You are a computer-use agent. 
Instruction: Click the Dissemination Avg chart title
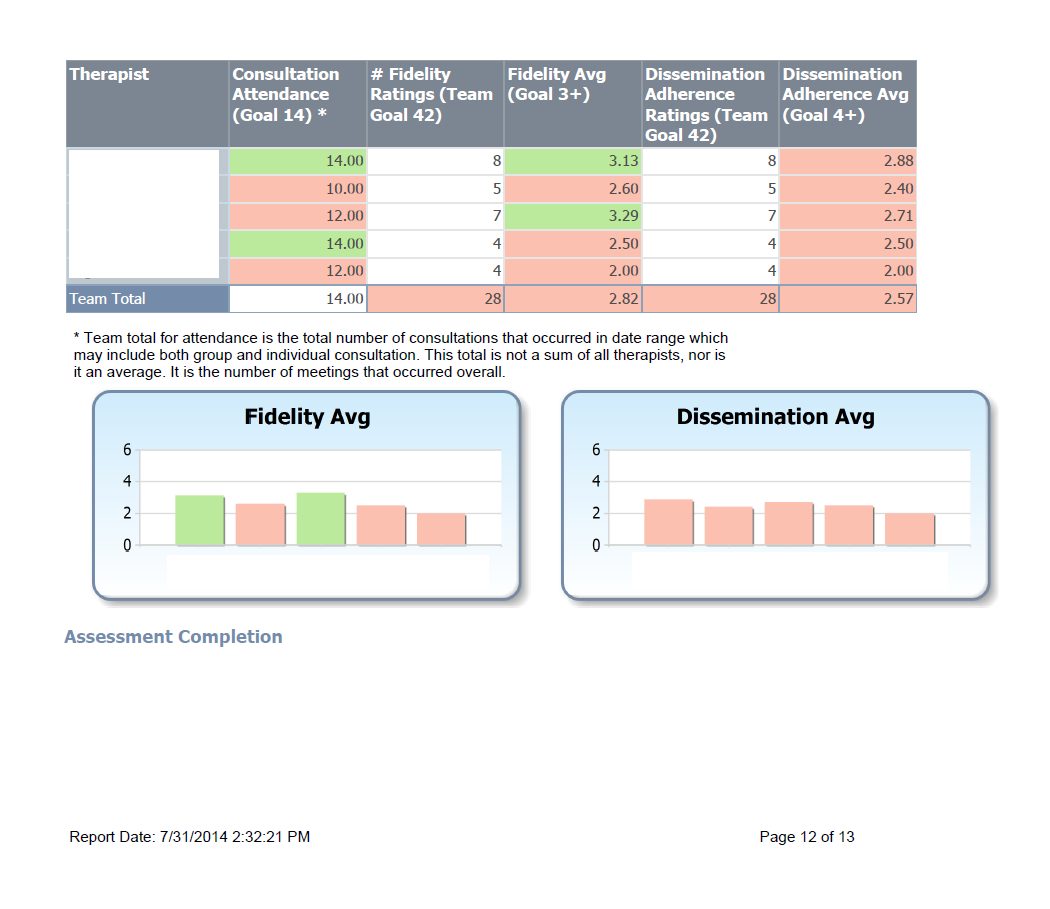775,417
